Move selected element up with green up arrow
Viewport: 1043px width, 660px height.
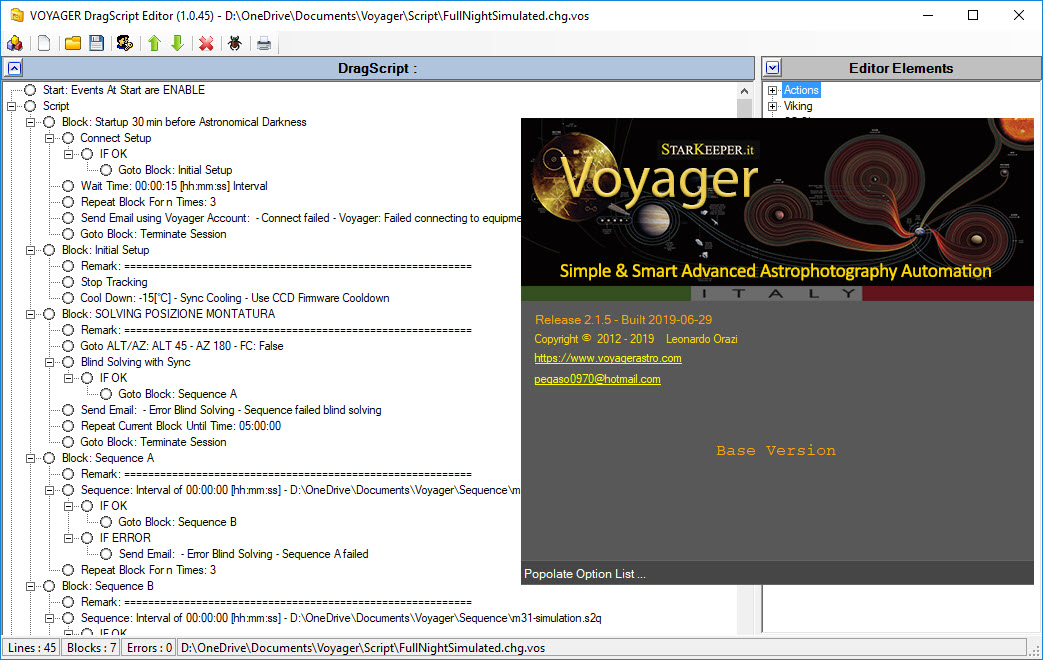(153, 43)
